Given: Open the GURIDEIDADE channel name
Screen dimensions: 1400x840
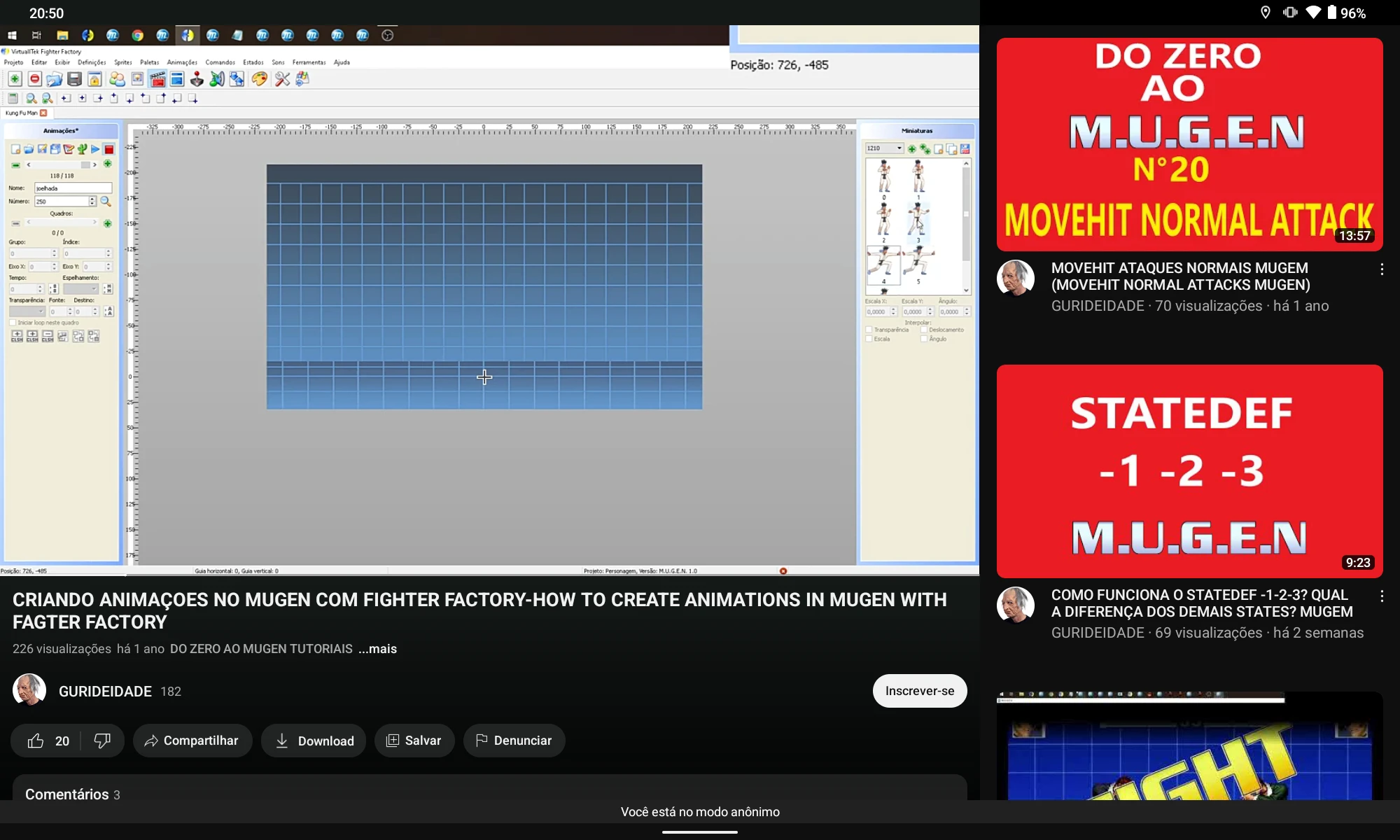Looking at the screenshot, I should pos(105,692).
